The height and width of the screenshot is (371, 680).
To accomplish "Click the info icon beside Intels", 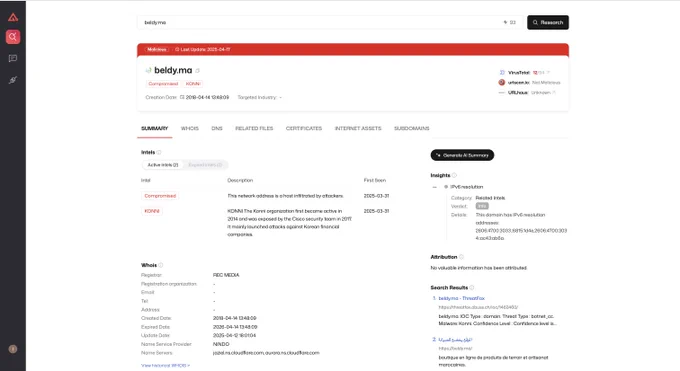I will pyautogui.click(x=159, y=152).
